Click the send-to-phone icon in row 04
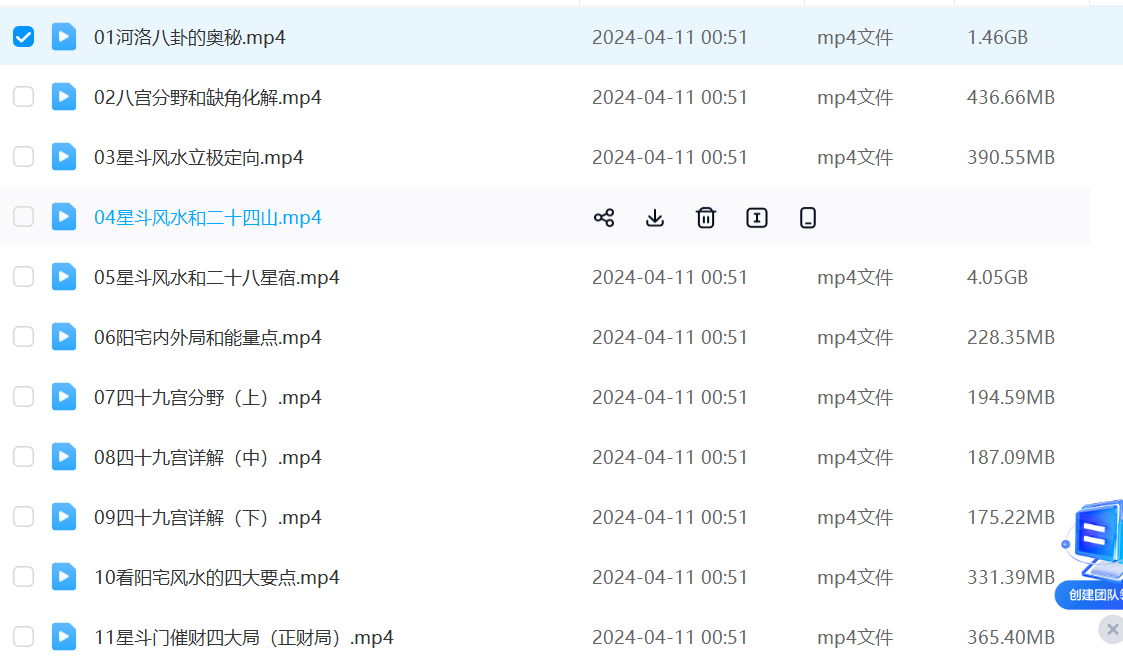 click(x=808, y=217)
